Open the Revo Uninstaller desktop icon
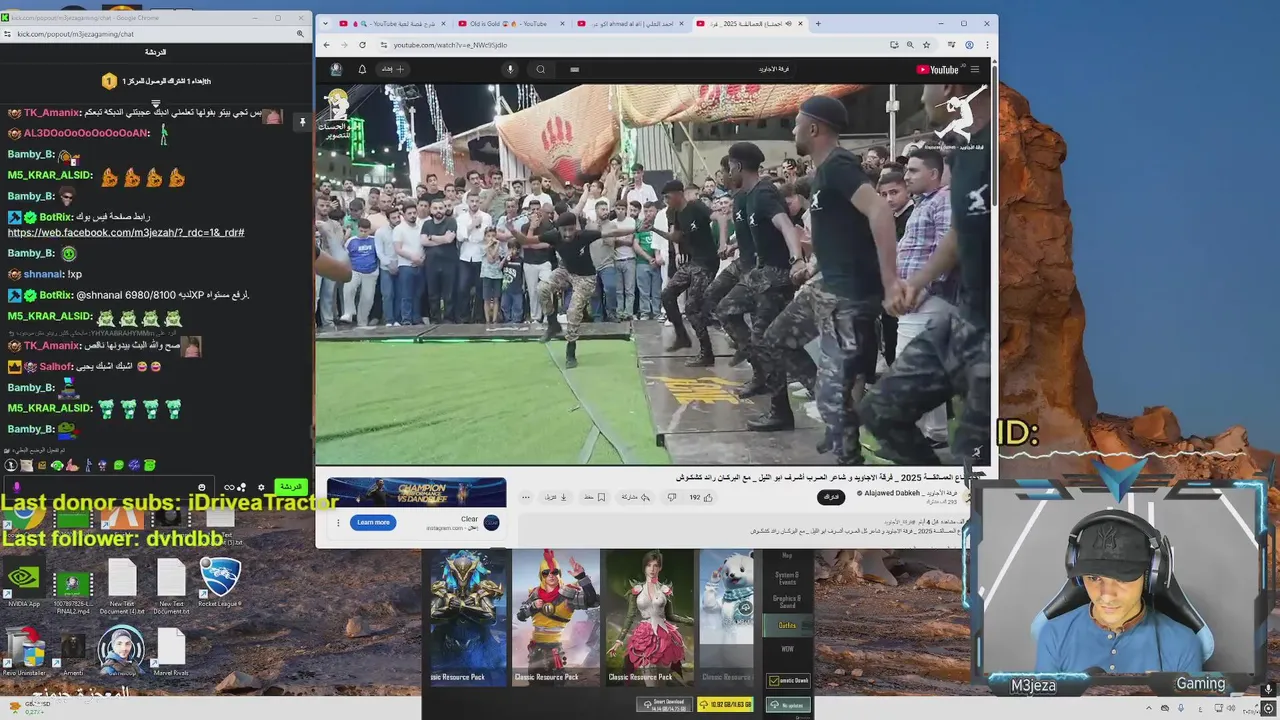This screenshot has height=720, width=1280. pos(23,652)
